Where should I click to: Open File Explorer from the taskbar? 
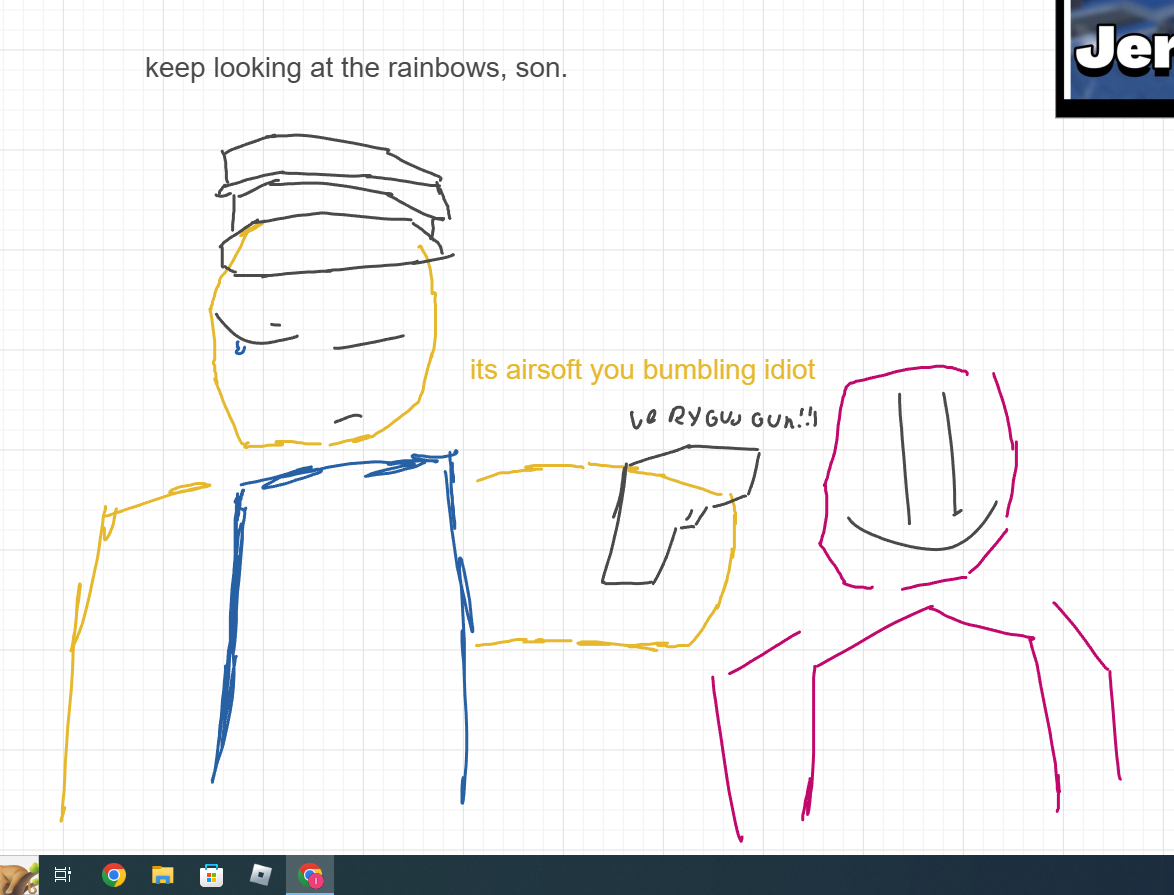[162, 875]
